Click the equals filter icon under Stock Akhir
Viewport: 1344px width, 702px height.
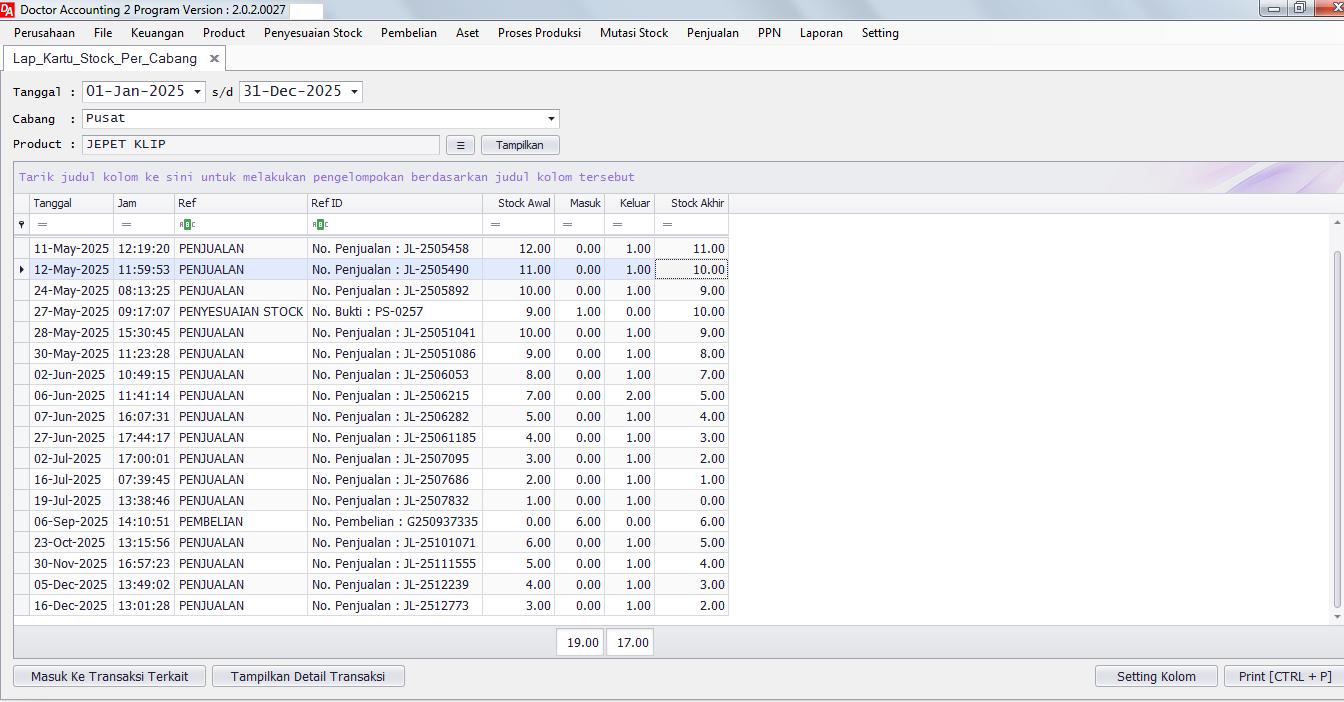coord(667,225)
